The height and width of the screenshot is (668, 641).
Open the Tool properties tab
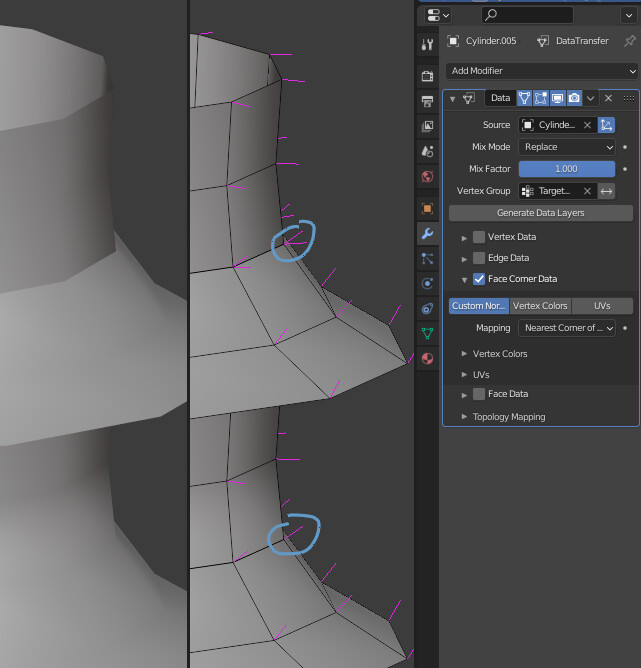[x=427, y=44]
